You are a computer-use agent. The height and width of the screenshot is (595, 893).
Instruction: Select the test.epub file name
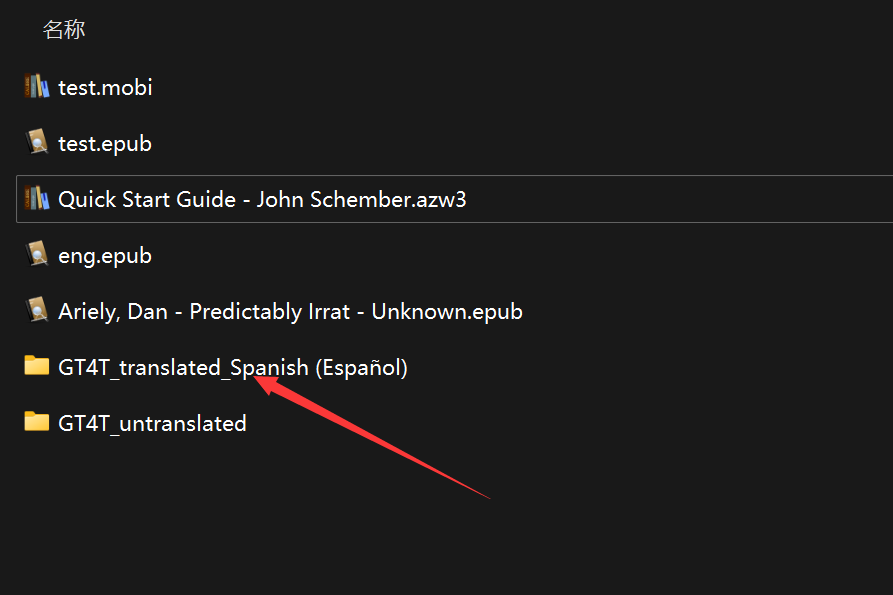(x=105, y=143)
